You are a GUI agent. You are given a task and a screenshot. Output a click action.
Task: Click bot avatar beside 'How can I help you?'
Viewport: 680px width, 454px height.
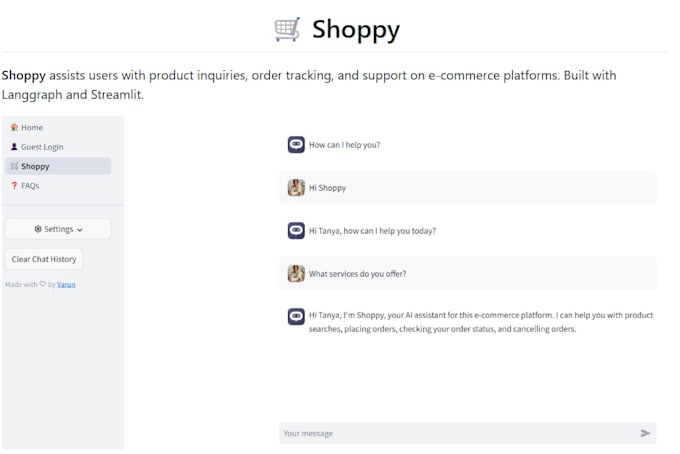296,144
